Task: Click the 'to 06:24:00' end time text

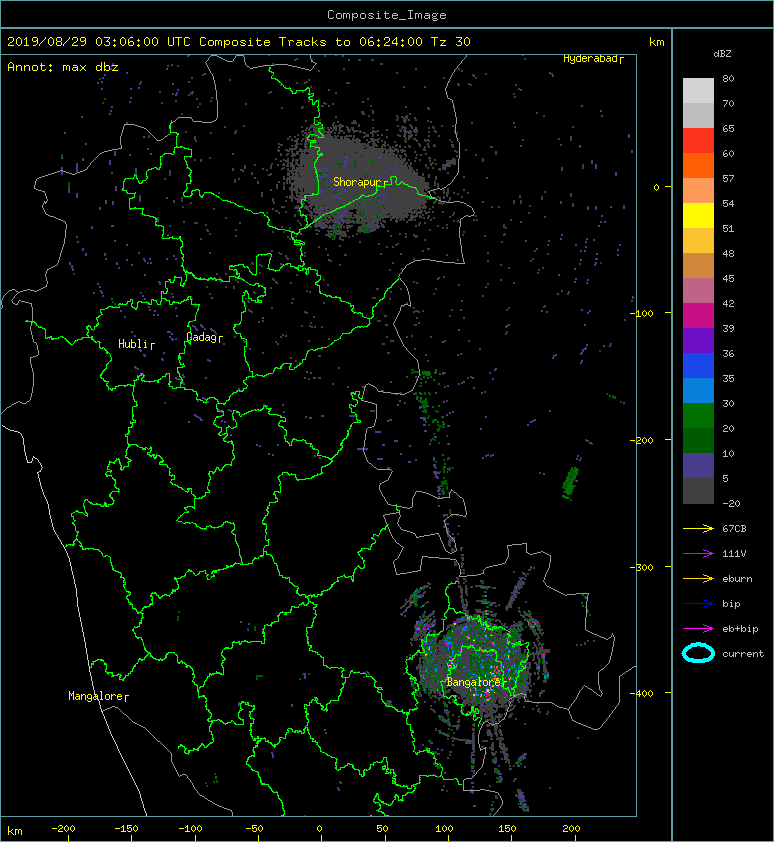Action: pyautogui.click(x=379, y=42)
